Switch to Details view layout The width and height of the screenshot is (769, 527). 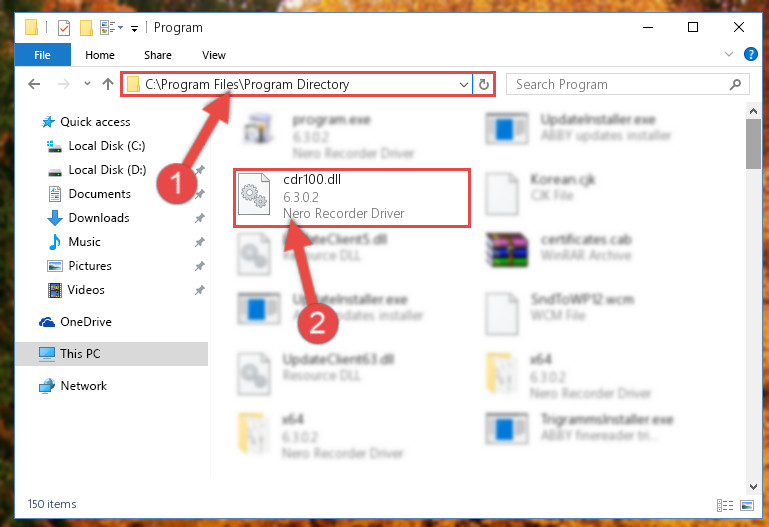click(725, 505)
